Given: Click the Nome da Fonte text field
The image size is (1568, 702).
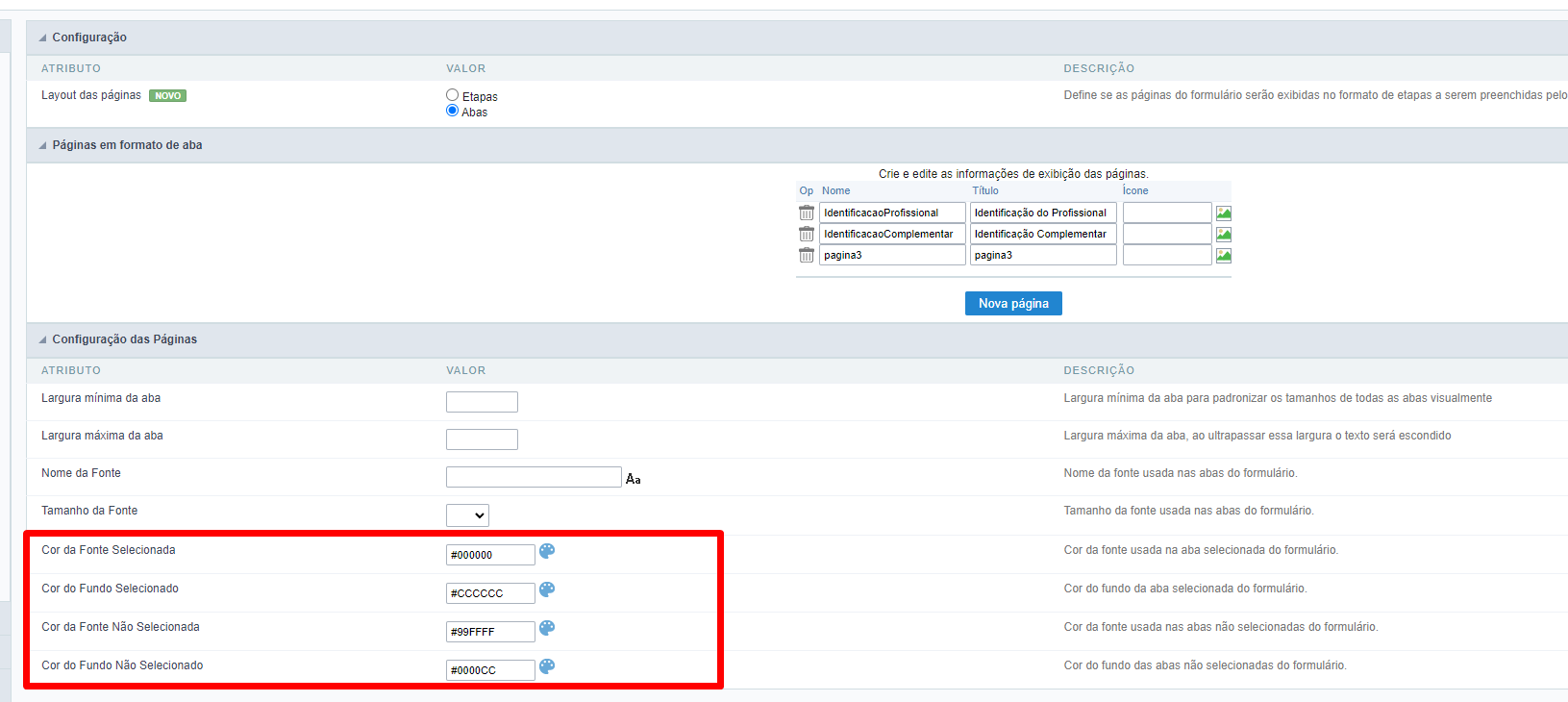Looking at the screenshot, I should (533, 477).
